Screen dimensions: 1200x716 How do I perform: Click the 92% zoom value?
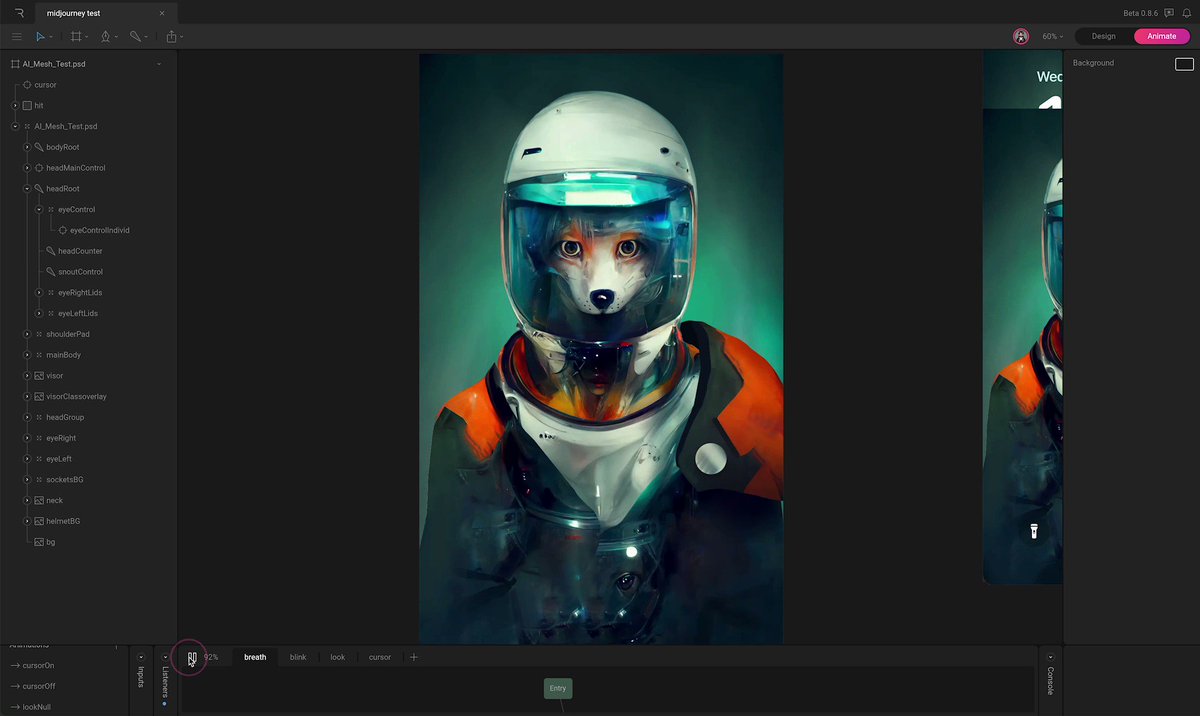coord(211,657)
